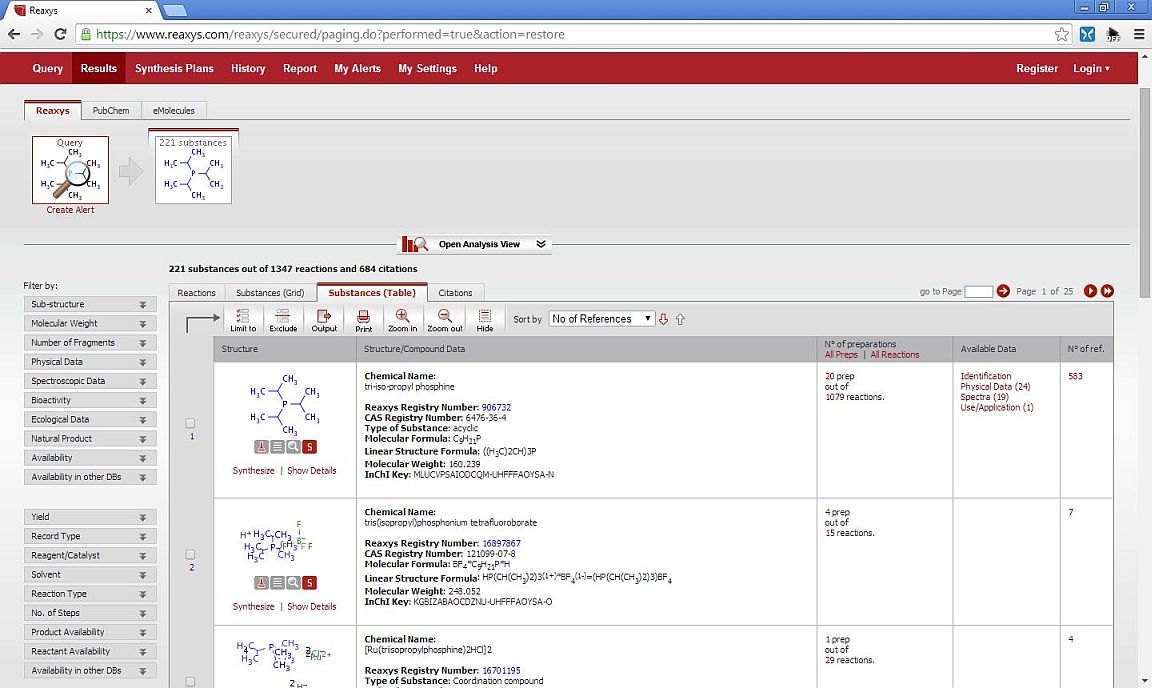
Task: Go back with the browser back arrow
Action: point(13,34)
